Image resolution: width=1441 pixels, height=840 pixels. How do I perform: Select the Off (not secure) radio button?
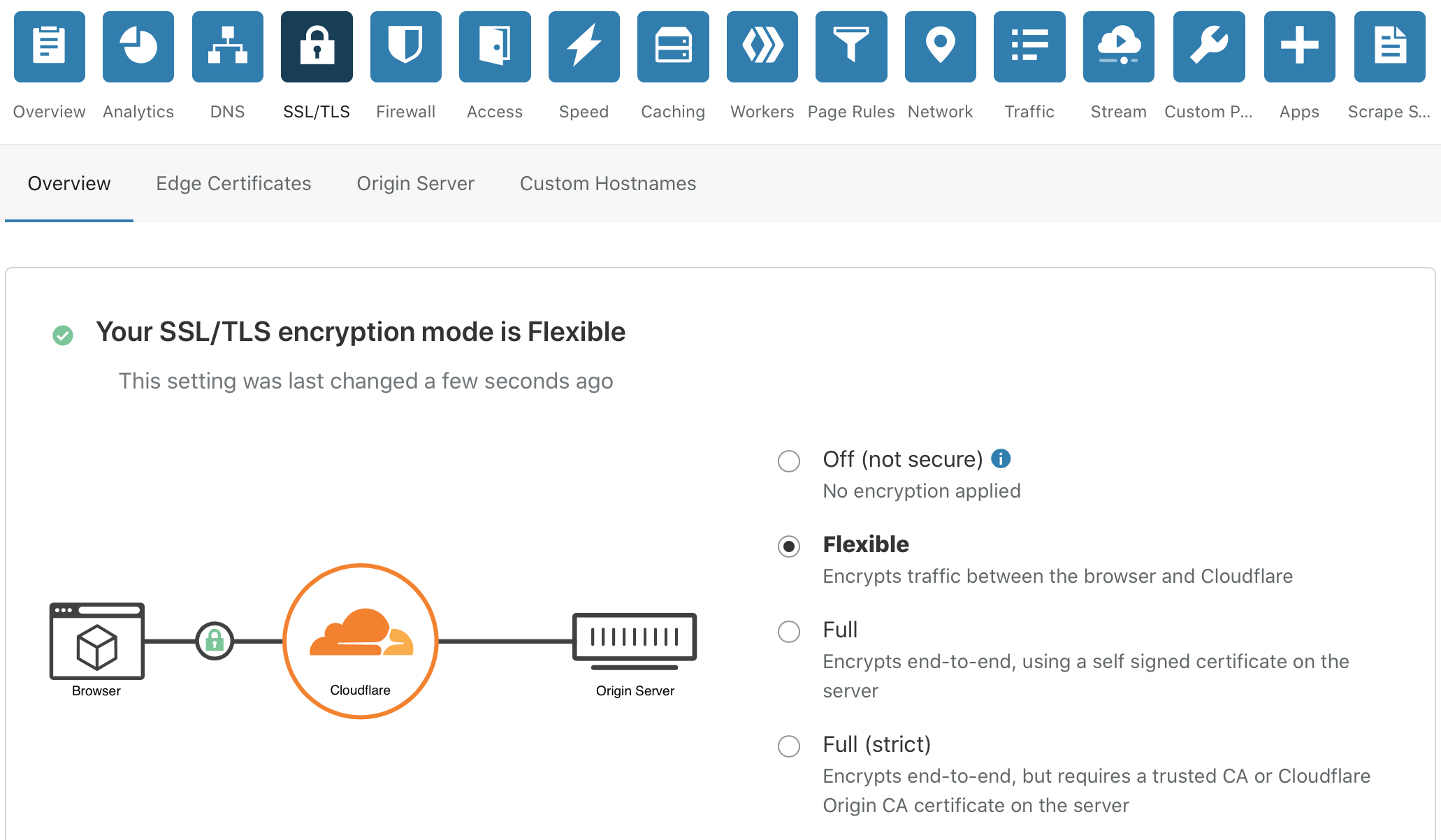[789, 461]
